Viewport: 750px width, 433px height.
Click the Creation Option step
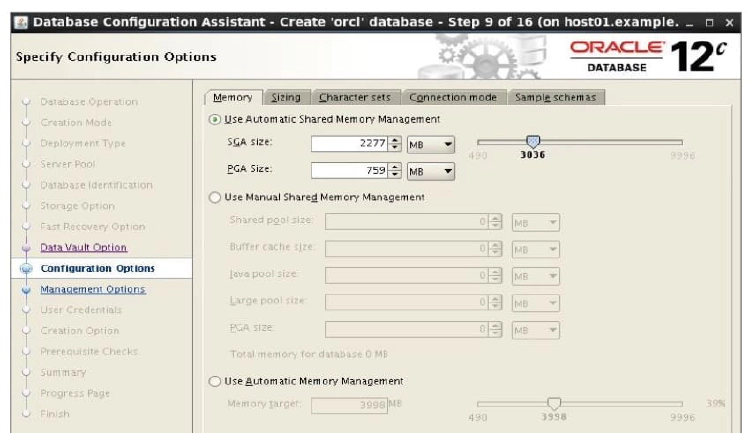coord(79,331)
